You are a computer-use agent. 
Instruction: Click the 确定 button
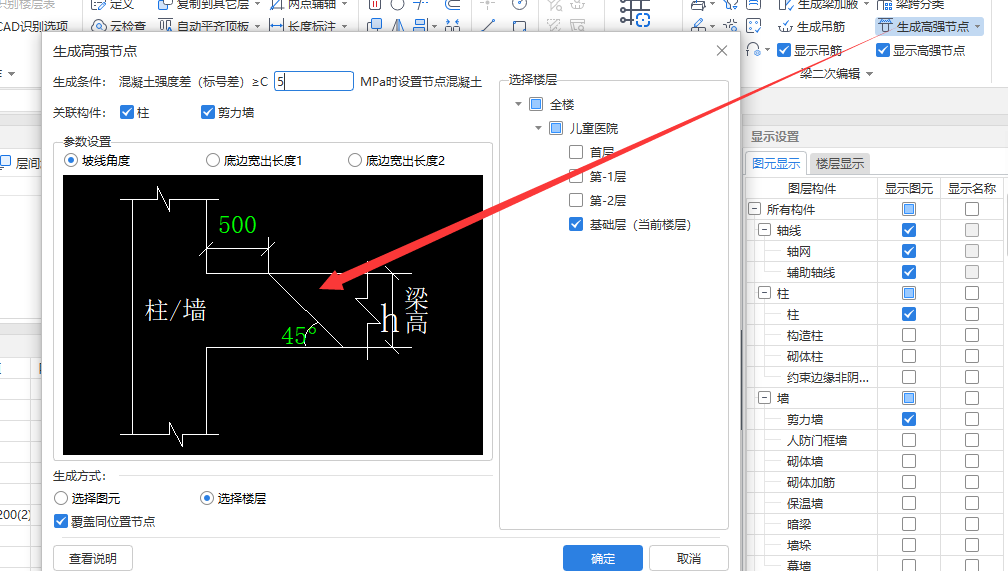pos(603,558)
